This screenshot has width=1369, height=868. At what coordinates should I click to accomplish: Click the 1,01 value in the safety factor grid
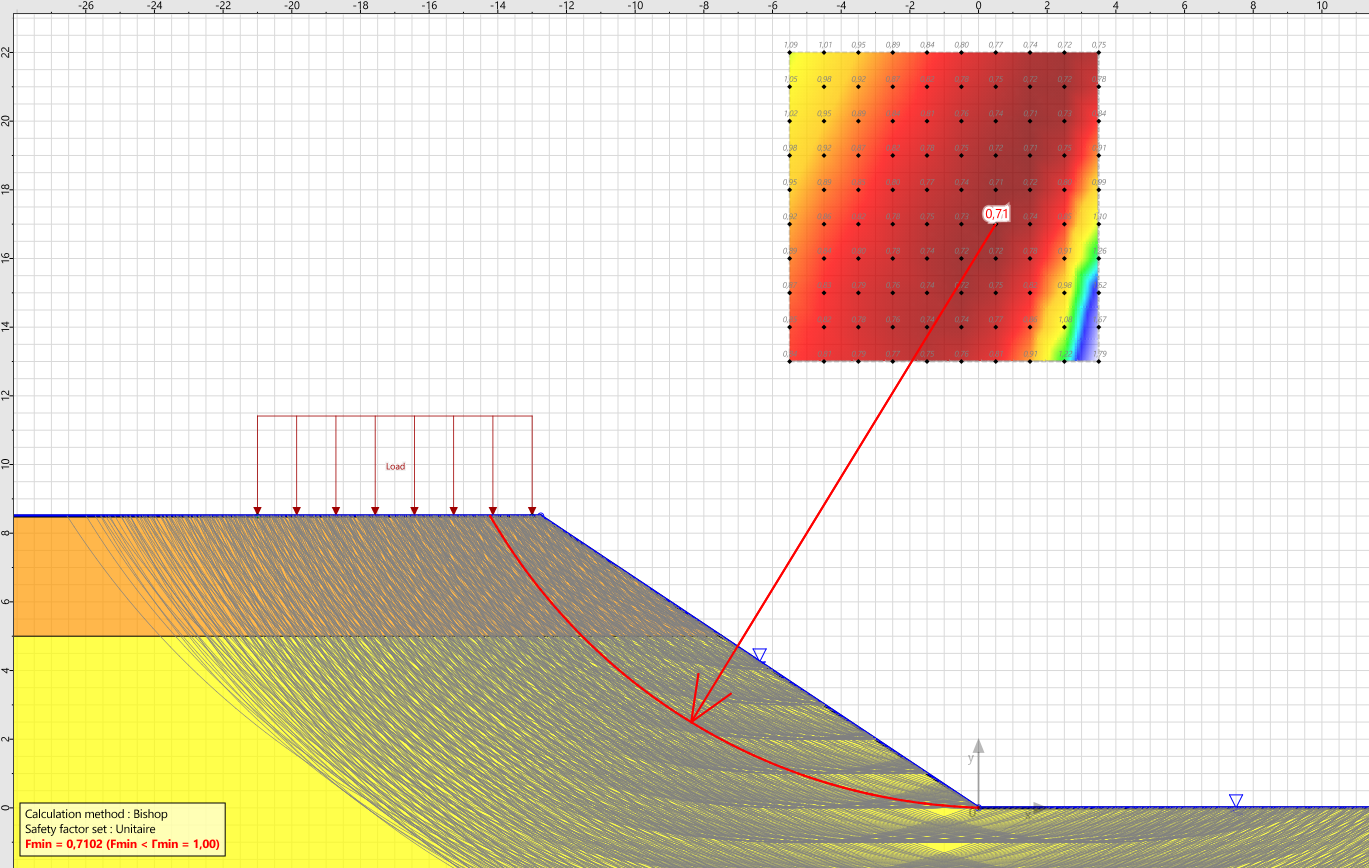pyautogui.click(x=825, y=45)
